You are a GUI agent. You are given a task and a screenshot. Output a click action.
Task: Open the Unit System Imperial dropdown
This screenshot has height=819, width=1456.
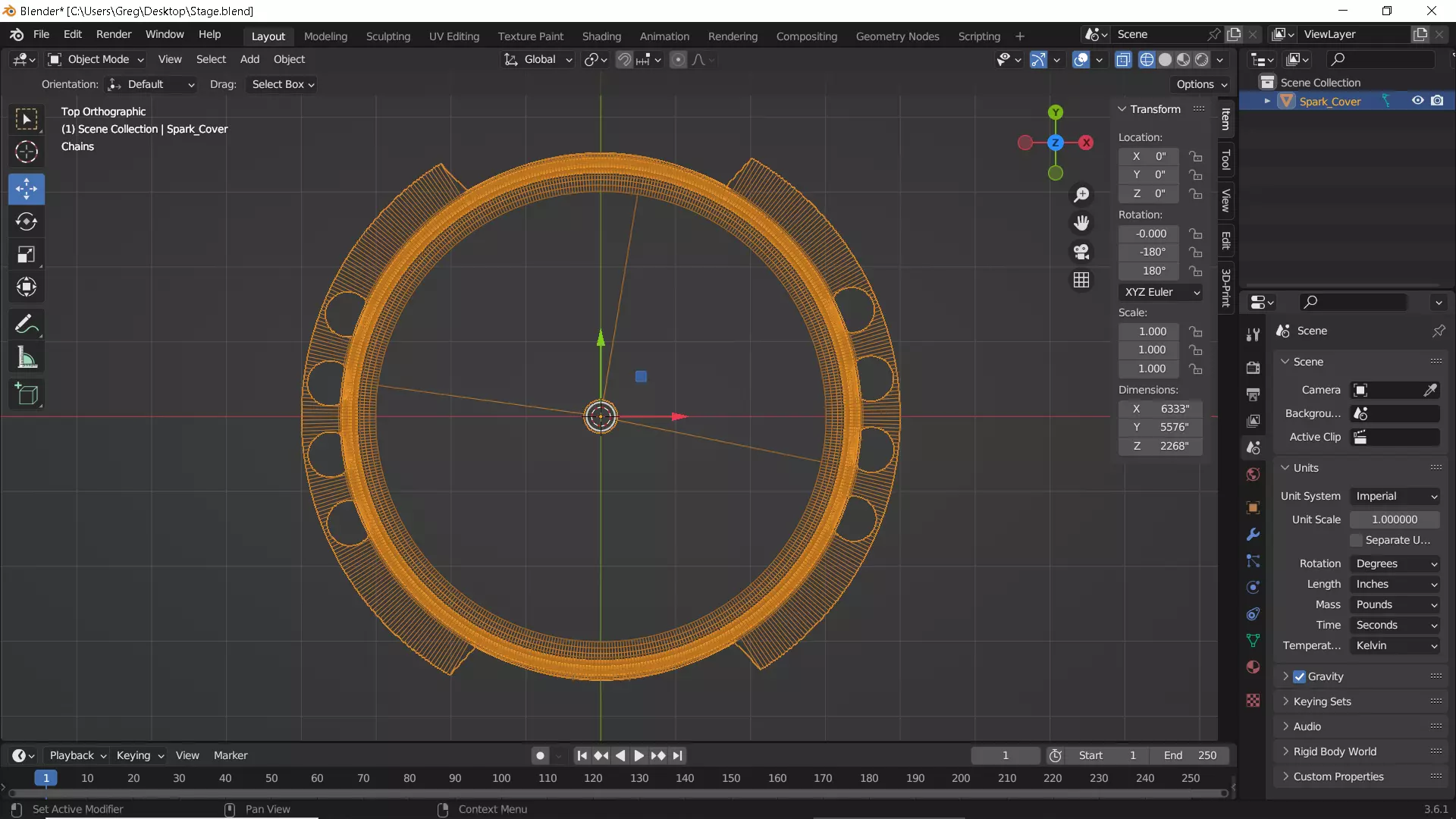click(x=1395, y=496)
